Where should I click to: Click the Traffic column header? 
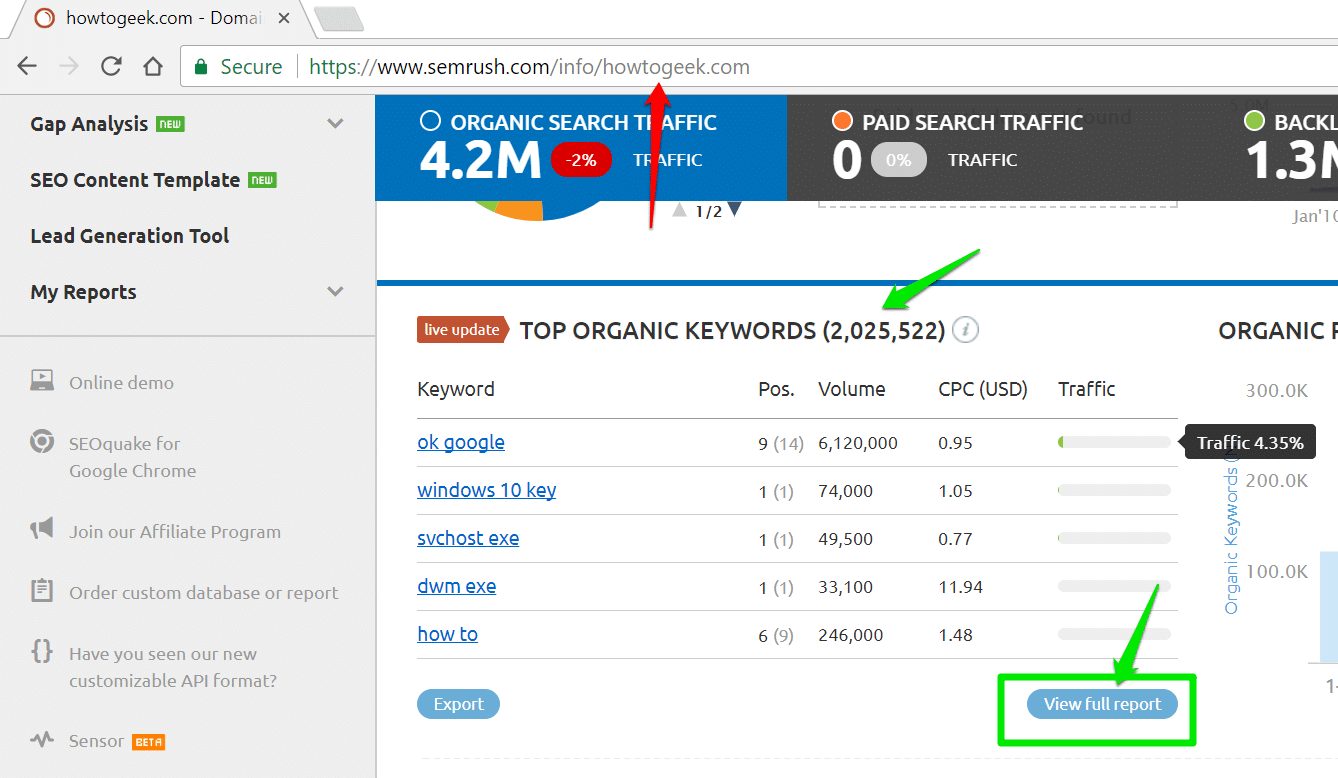1086,389
